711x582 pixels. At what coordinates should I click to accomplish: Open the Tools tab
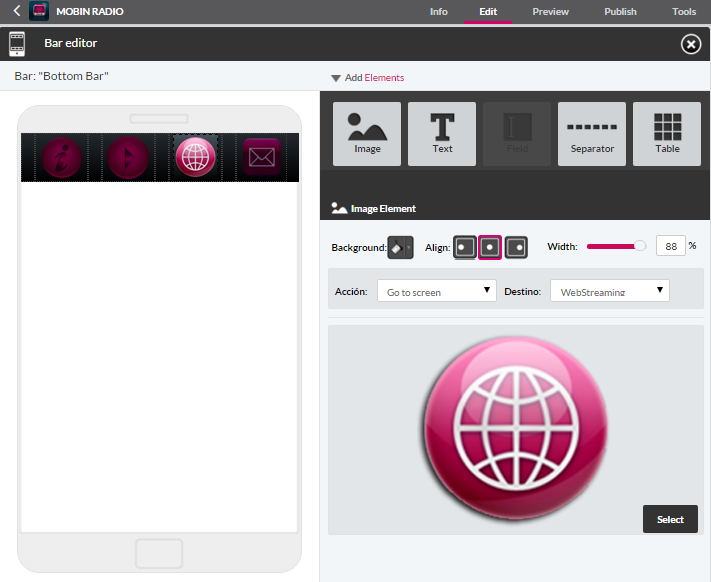coord(683,12)
